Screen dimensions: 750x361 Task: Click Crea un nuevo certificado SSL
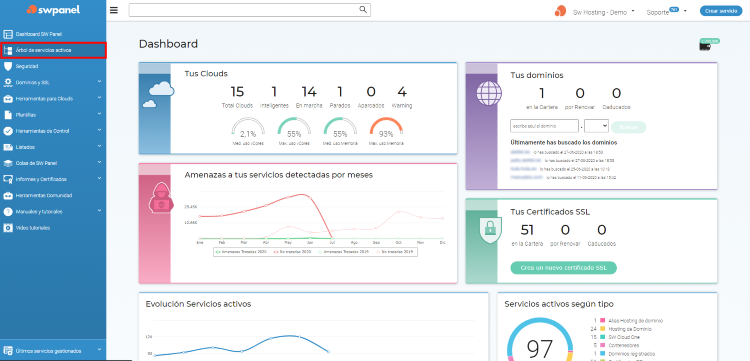pyautogui.click(x=563, y=268)
